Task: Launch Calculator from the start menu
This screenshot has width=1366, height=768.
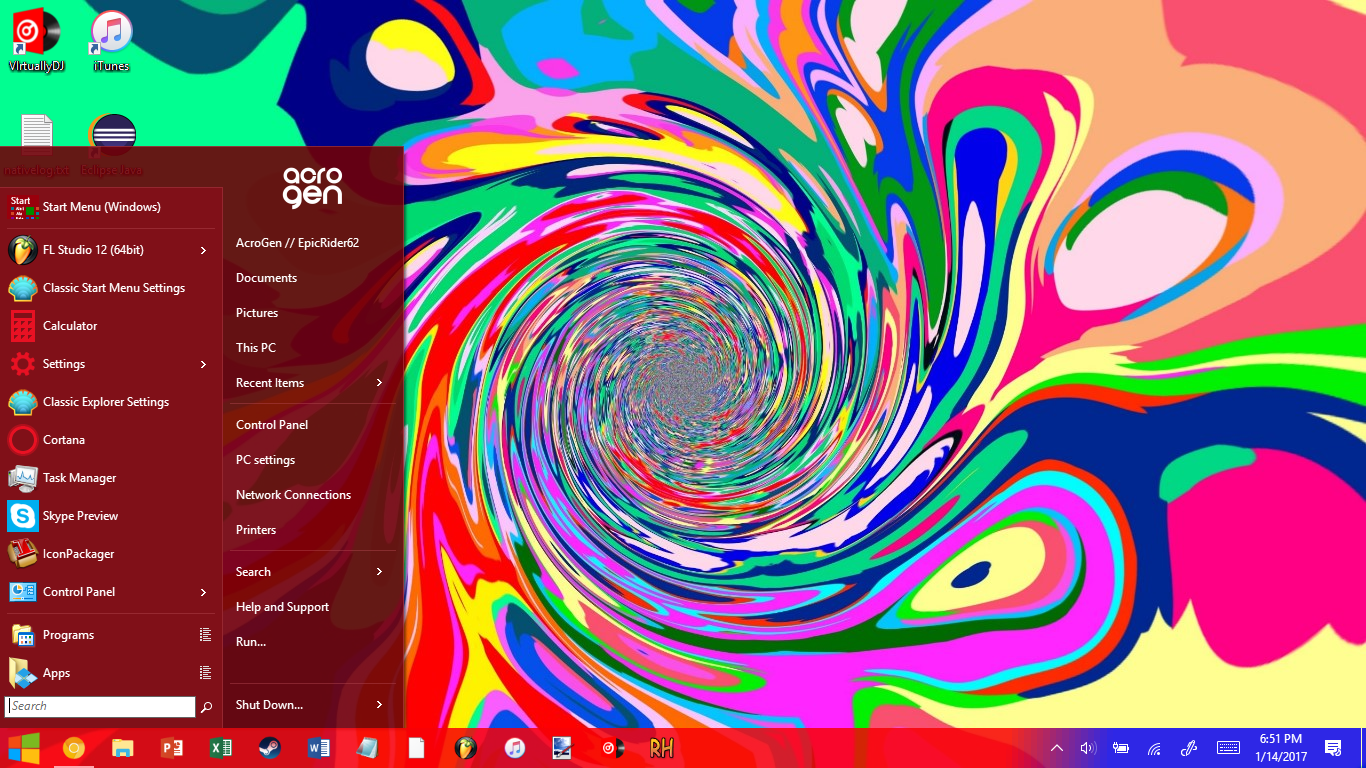Action: [x=110, y=326]
